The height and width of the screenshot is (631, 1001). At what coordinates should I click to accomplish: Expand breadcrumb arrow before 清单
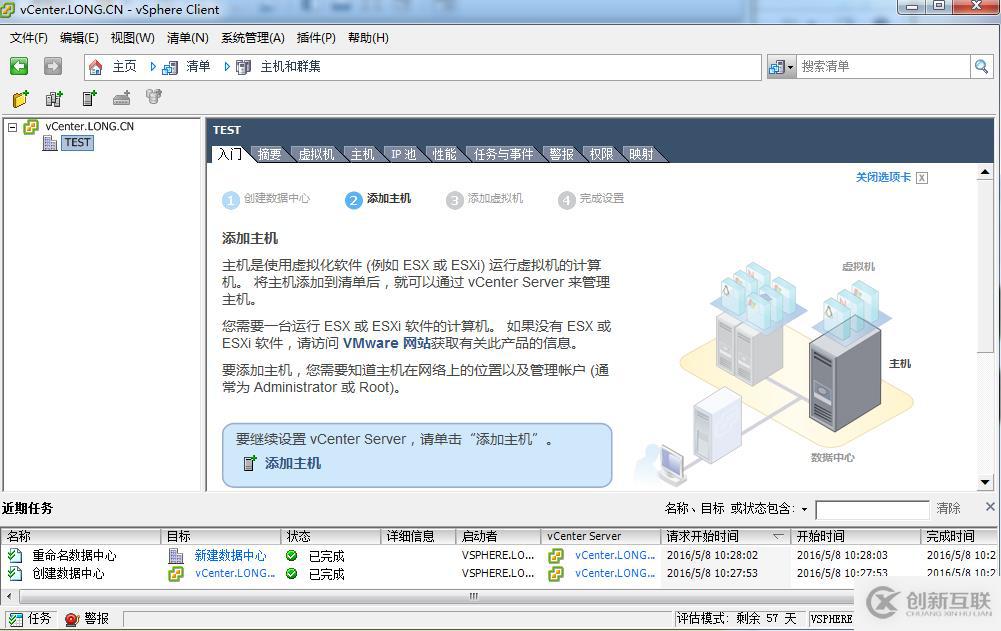[x=153, y=66]
